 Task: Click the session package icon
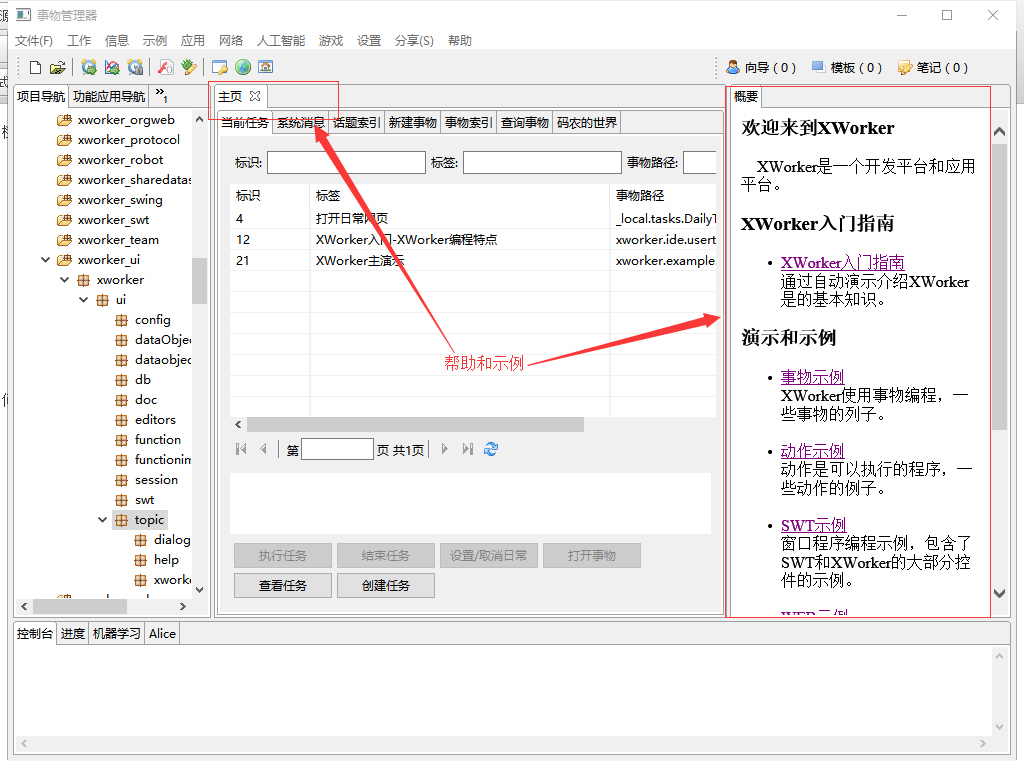(121, 480)
